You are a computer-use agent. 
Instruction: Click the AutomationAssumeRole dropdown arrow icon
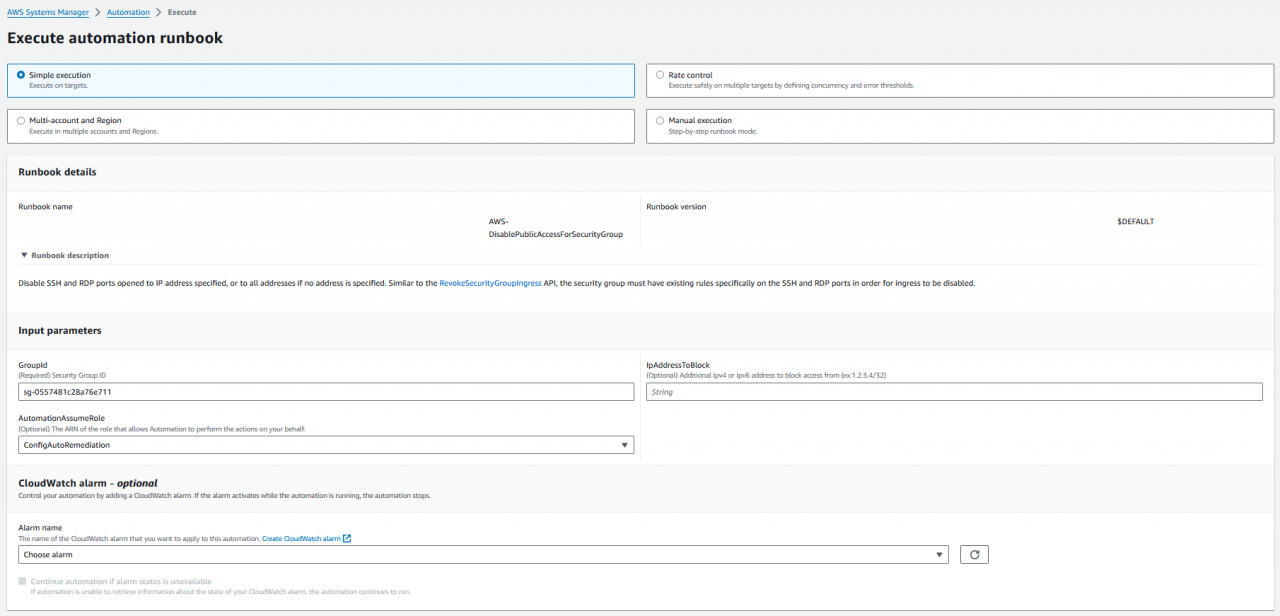tap(625, 444)
